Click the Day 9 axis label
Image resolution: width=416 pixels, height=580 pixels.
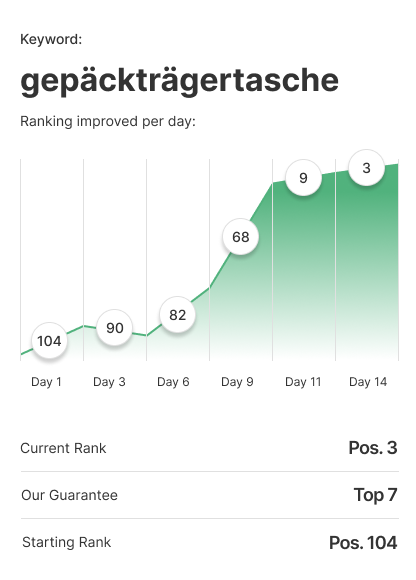pyautogui.click(x=237, y=382)
